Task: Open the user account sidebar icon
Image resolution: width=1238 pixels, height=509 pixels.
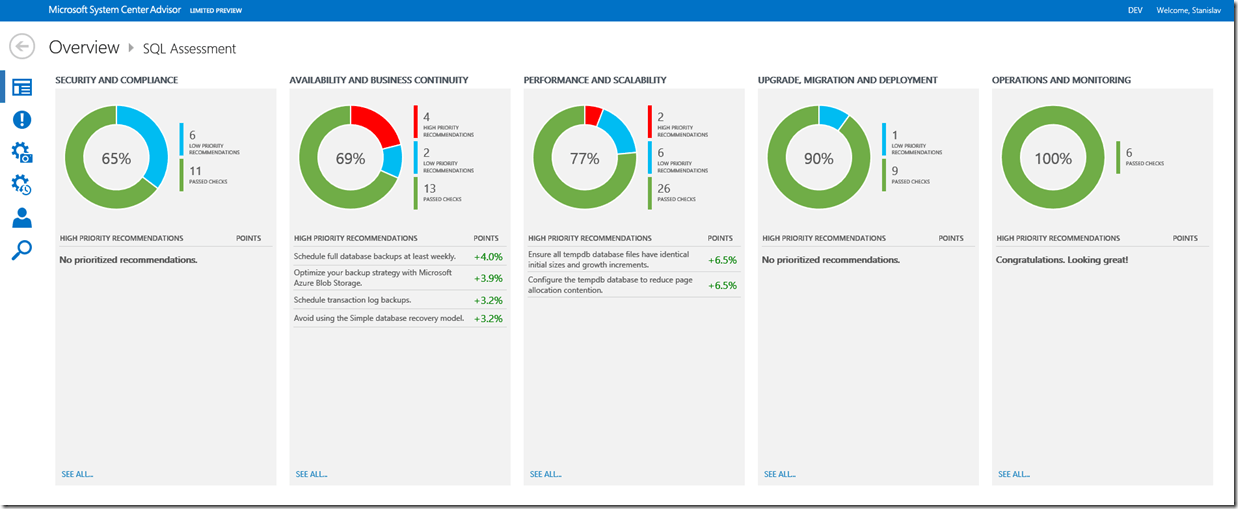Action: click(21, 218)
